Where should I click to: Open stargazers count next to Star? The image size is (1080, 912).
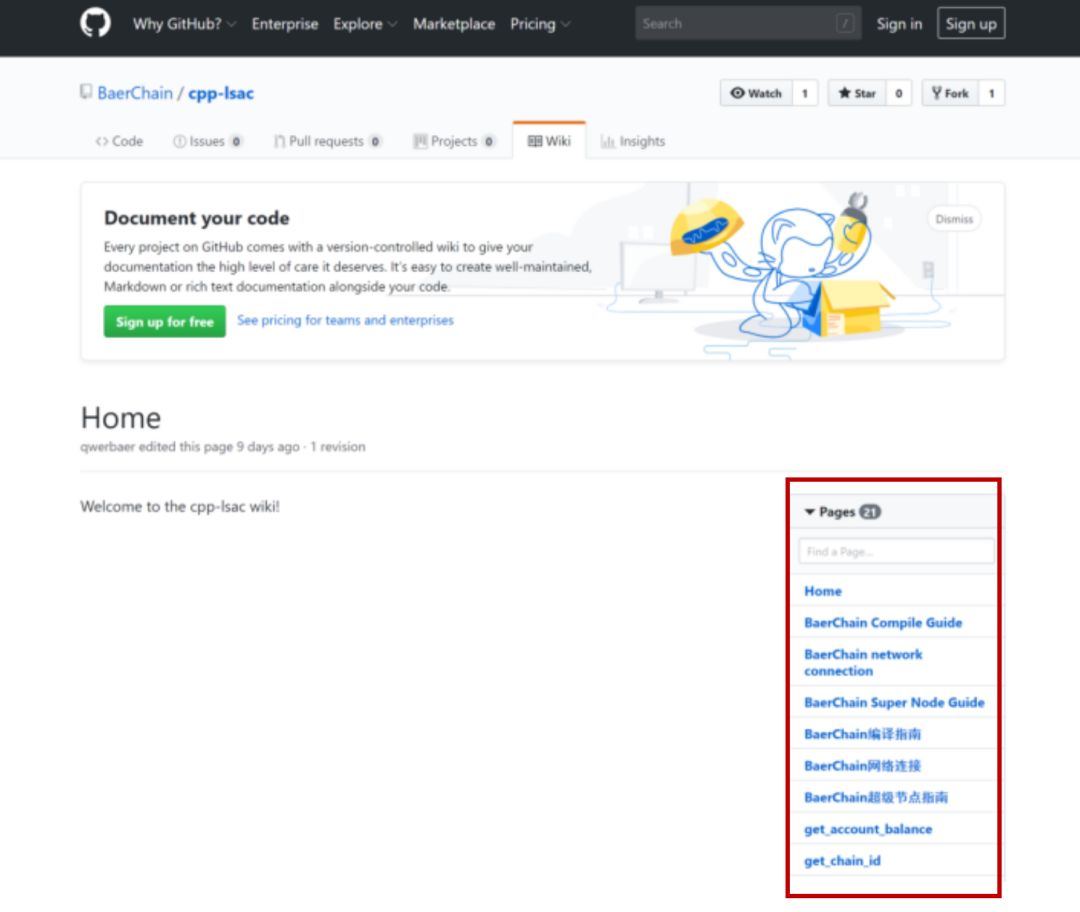coord(898,93)
